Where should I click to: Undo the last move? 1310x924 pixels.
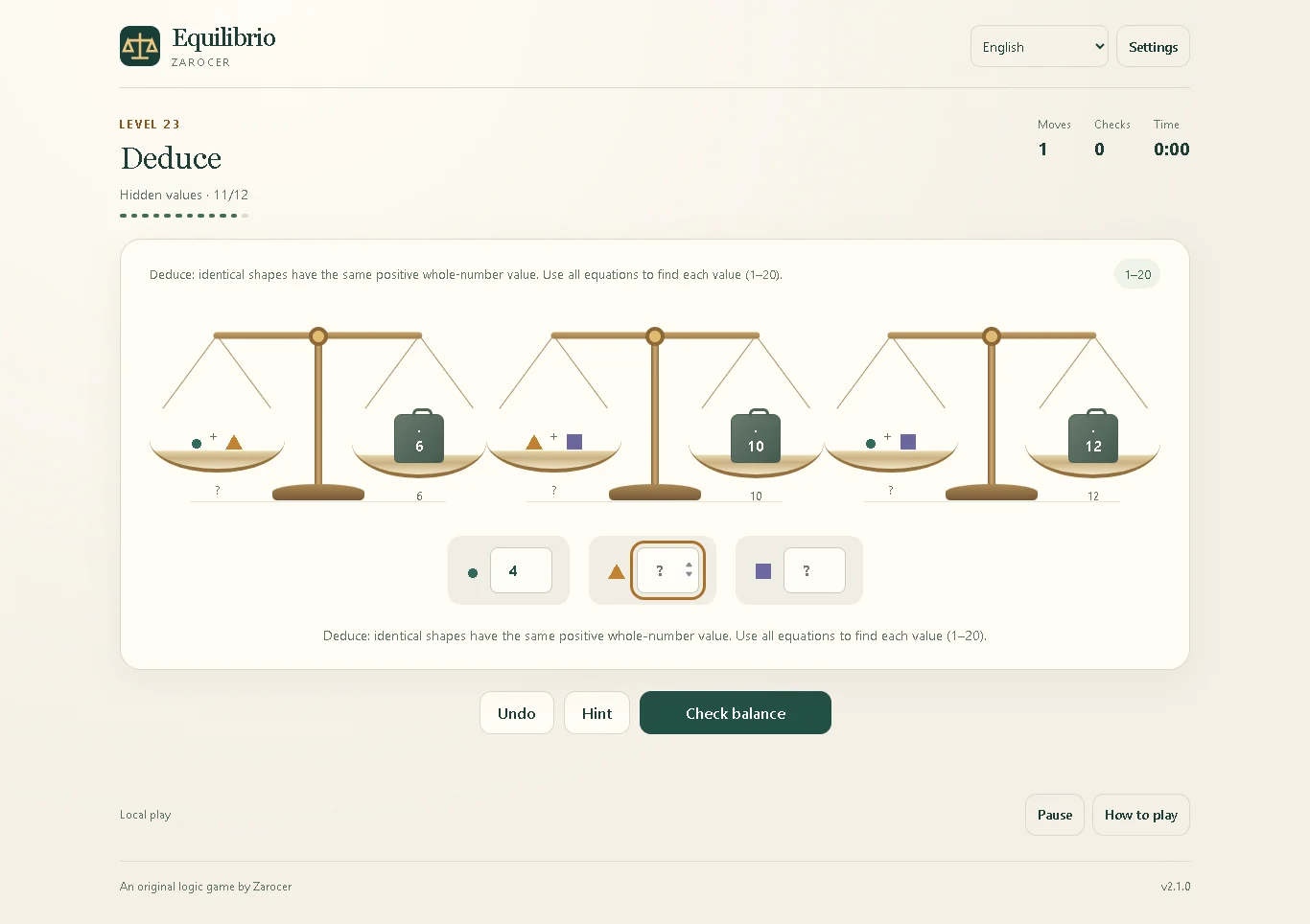tap(517, 713)
